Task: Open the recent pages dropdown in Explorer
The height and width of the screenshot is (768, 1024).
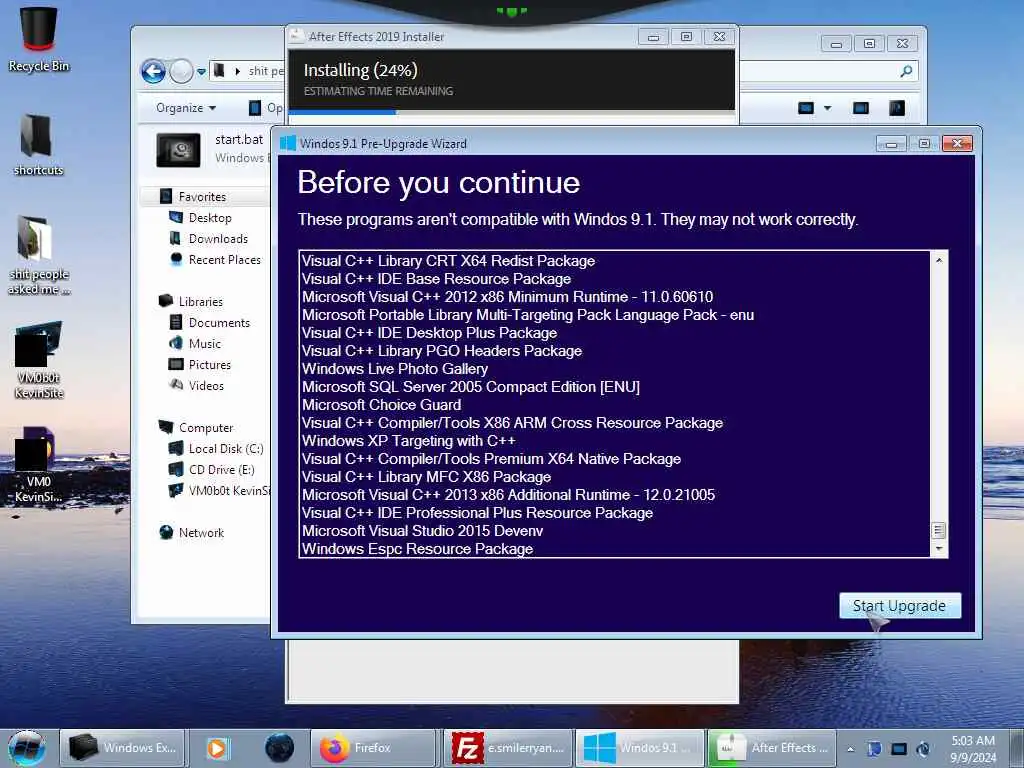Action: point(201,72)
